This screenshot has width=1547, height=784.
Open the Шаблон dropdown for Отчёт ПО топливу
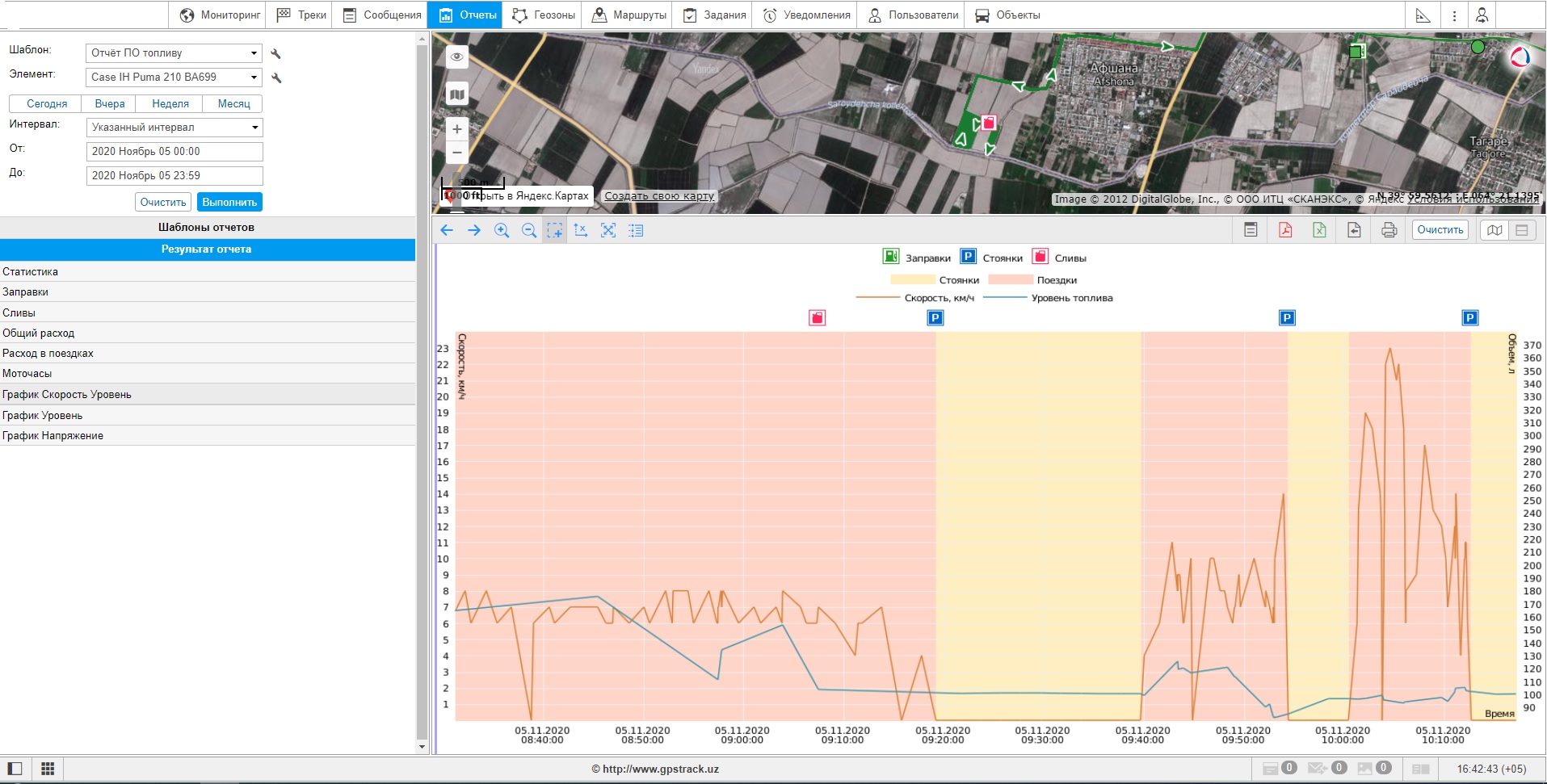tap(174, 53)
